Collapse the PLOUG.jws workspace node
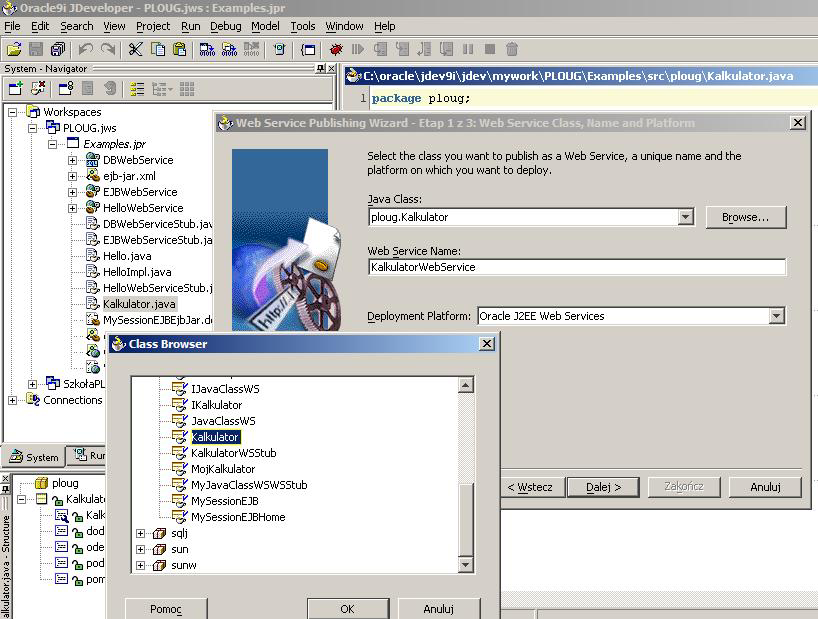The height and width of the screenshot is (619, 818). coord(32,128)
